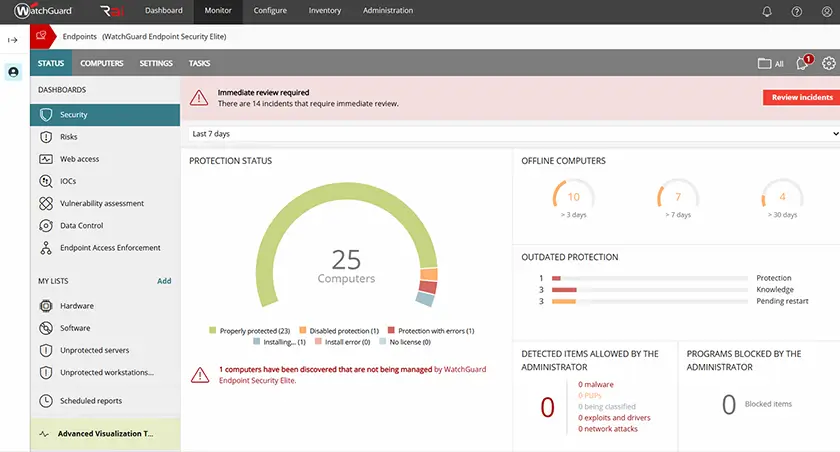Click warning triangle beside unmanaged computers message
The height and width of the screenshot is (452, 840).
click(200, 375)
